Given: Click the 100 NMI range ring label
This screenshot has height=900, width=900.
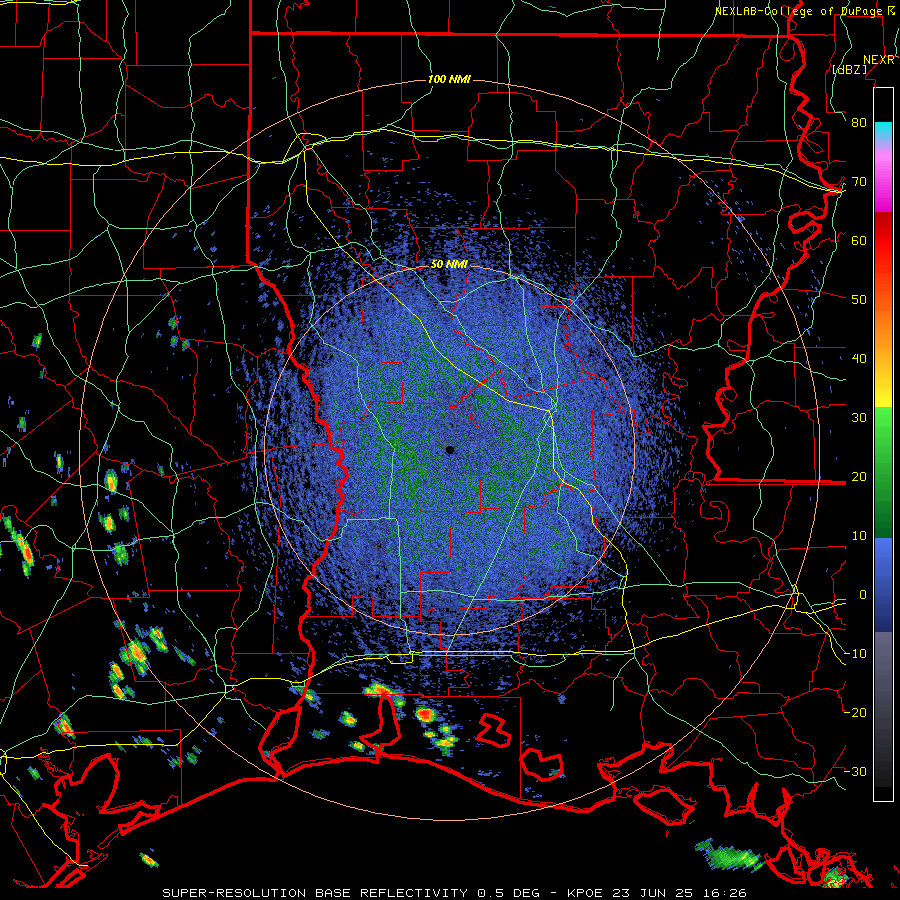Looking at the screenshot, I should (x=449, y=79).
